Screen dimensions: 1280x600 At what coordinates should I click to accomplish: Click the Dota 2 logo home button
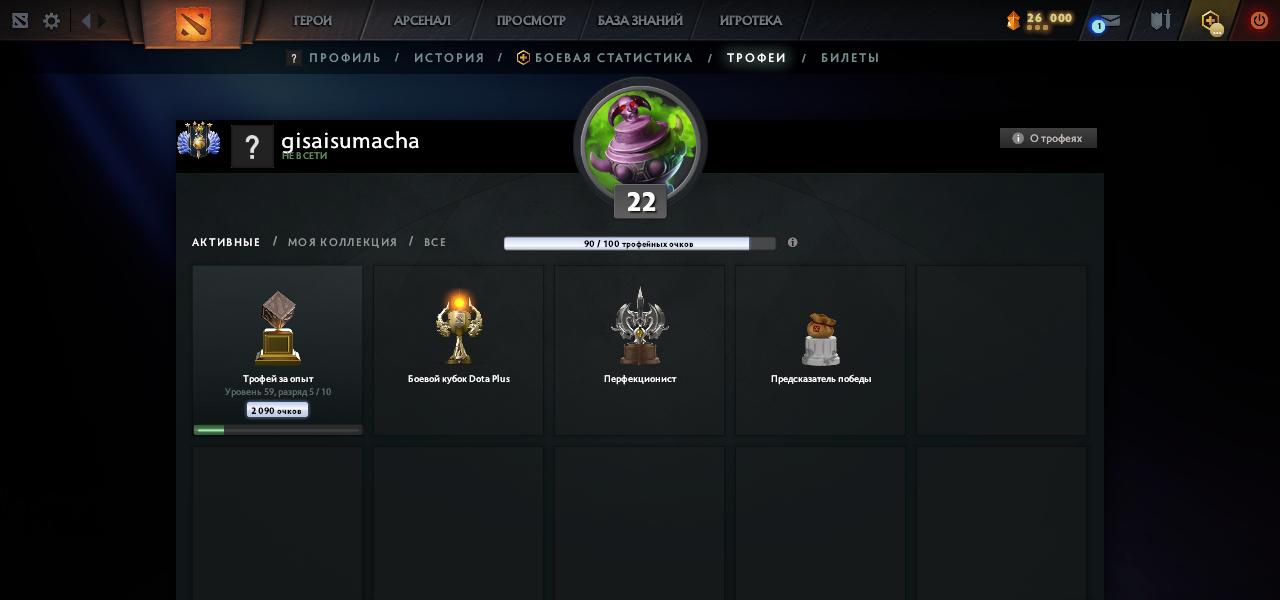coord(192,23)
